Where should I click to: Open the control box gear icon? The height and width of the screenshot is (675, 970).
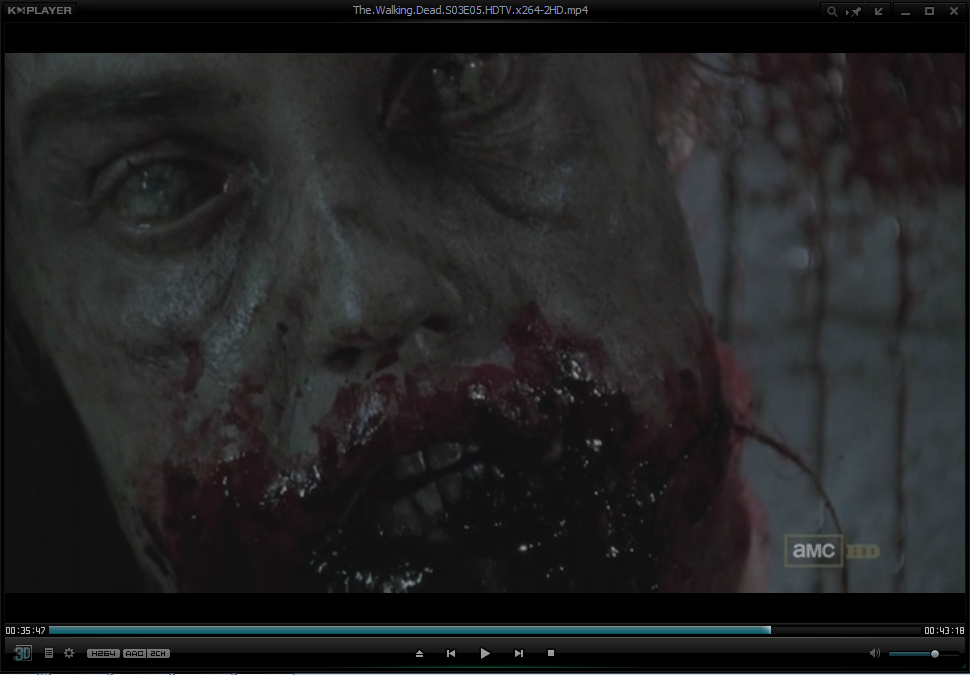pyautogui.click(x=69, y=653)
